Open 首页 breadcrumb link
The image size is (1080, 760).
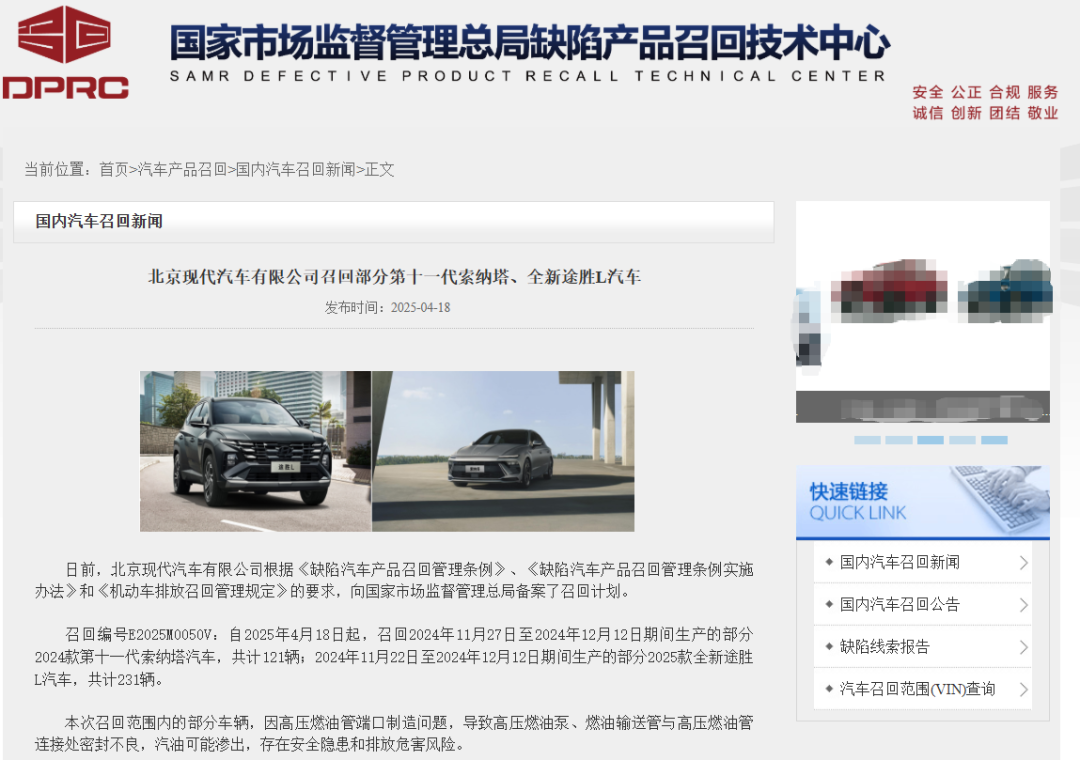click(x=114, y=170)
